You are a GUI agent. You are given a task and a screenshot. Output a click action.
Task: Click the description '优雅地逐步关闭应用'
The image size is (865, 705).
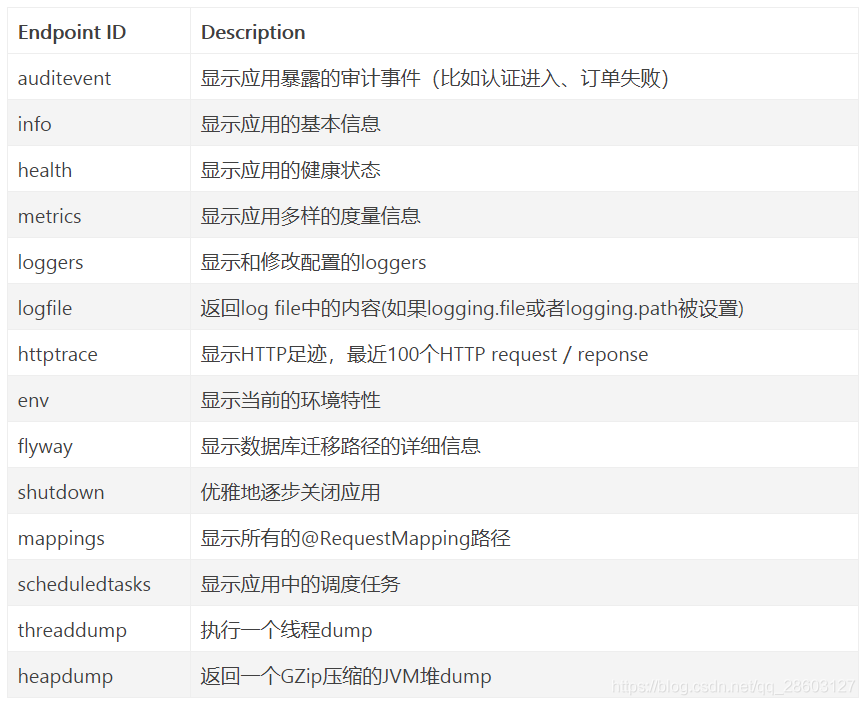point(290,492)
